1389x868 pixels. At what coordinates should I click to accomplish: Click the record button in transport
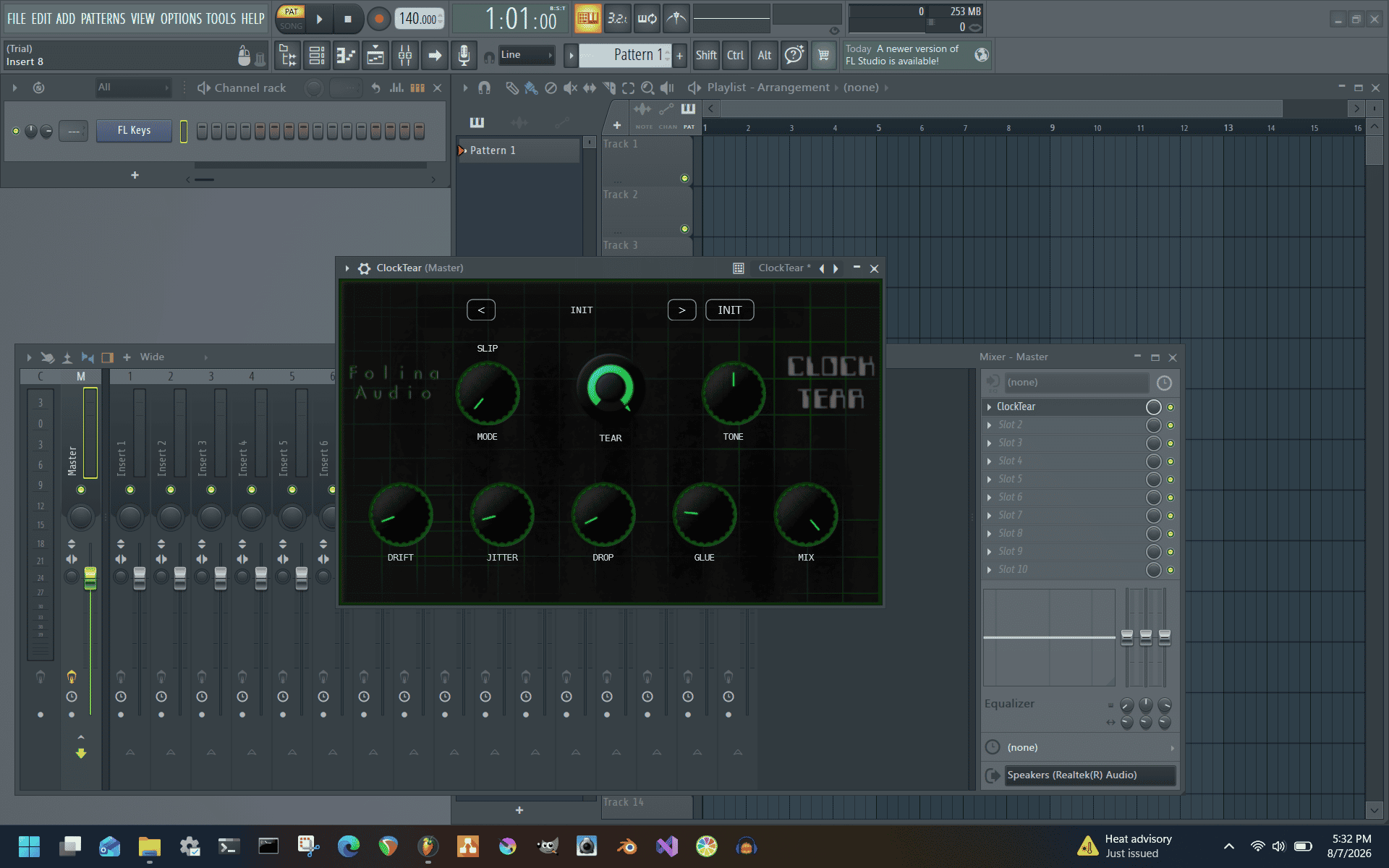pyautogui.click(x=378, y=19)
